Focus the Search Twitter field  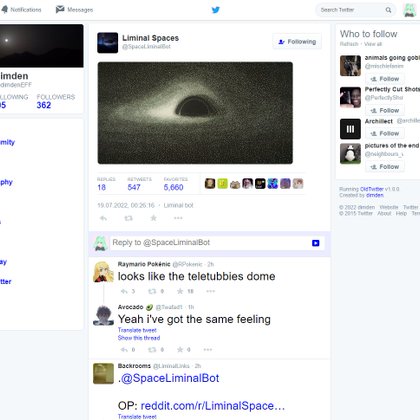point(356,10)
